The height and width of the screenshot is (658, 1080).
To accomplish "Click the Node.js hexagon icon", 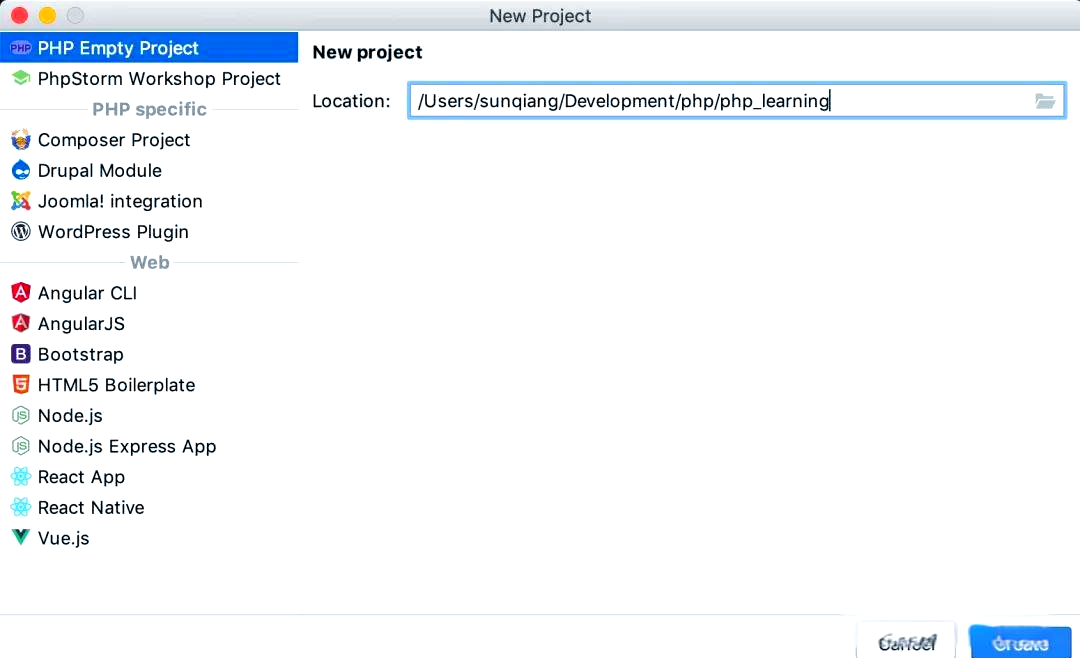I will tap(21, 415).
